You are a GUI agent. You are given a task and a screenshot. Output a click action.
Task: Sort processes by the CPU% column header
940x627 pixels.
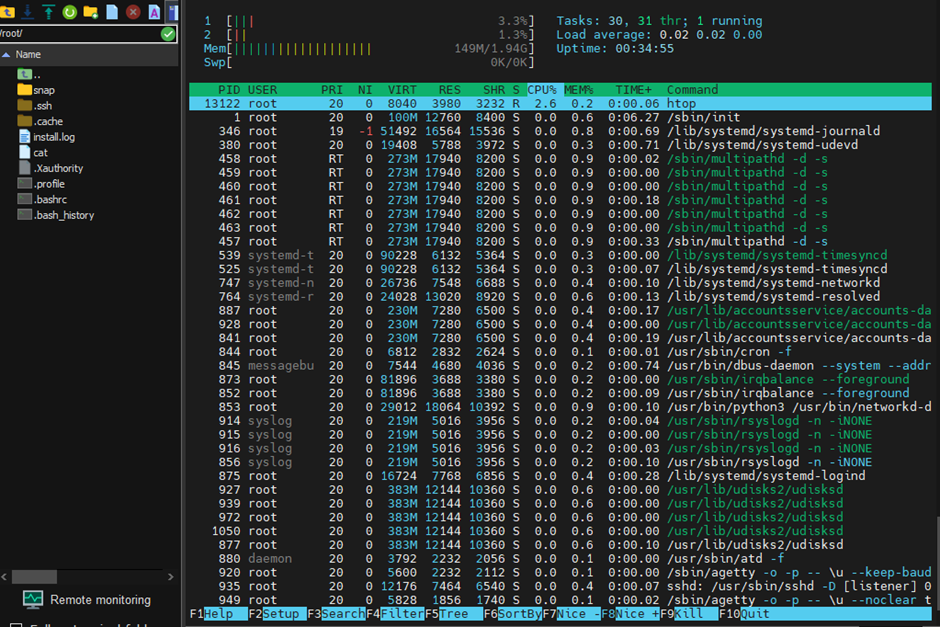(542, 90)
